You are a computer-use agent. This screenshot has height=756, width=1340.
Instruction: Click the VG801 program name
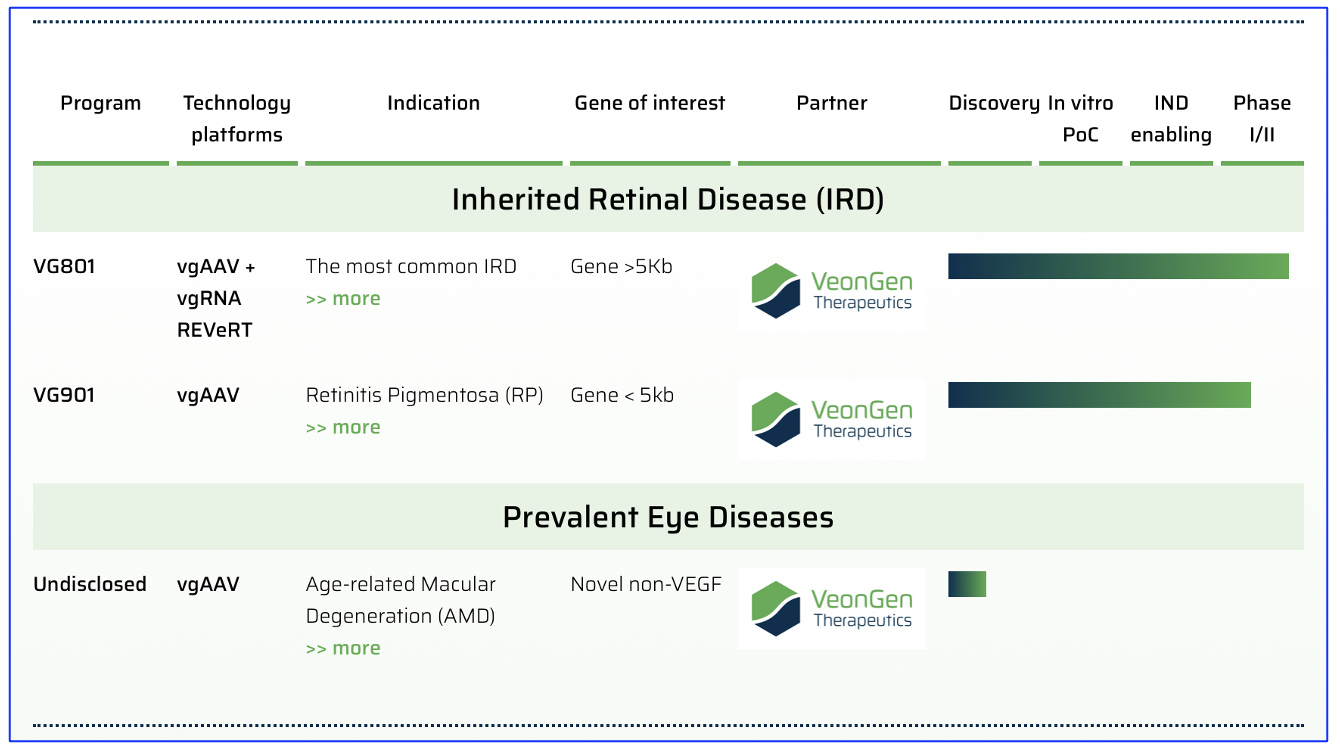click(64, 267)
